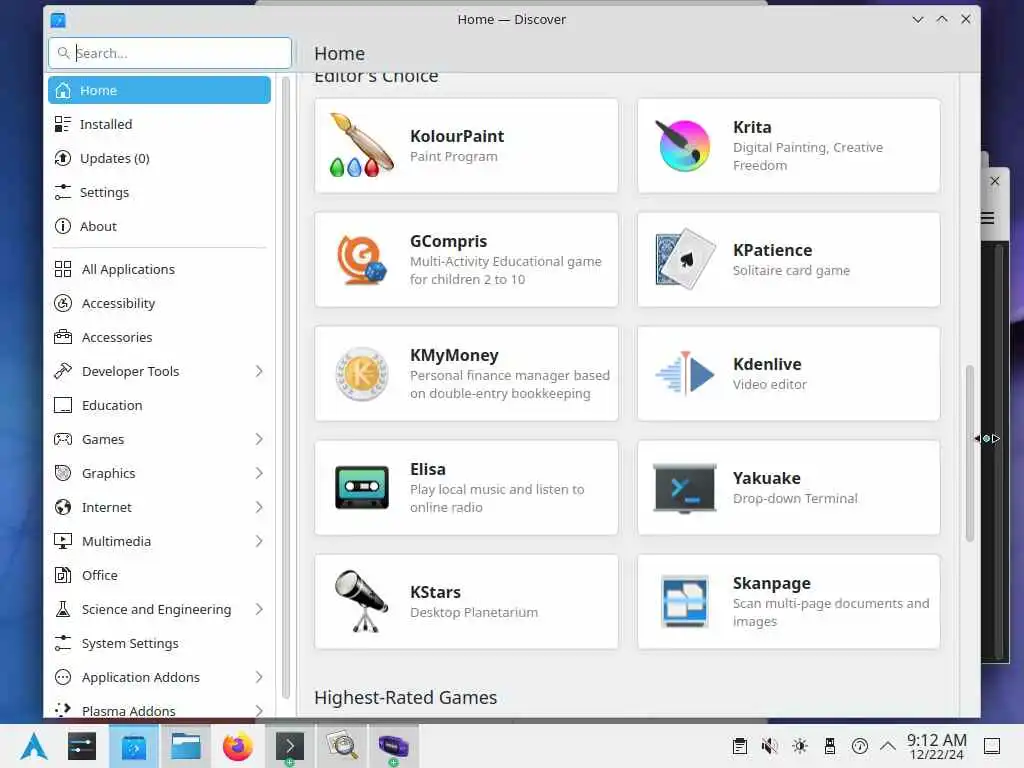Viewport: 1024px width, 768px height.
Task: Open the KStars telescope icon
Action: 361,601
